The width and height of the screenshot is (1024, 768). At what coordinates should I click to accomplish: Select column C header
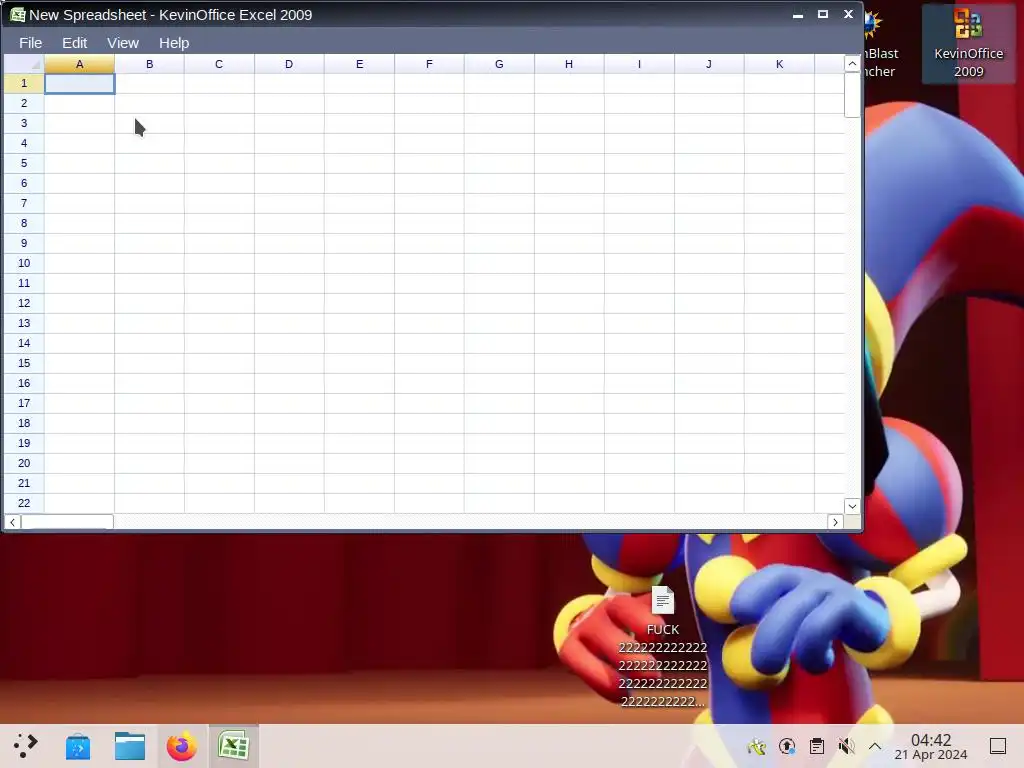click(x=219, y=64)
